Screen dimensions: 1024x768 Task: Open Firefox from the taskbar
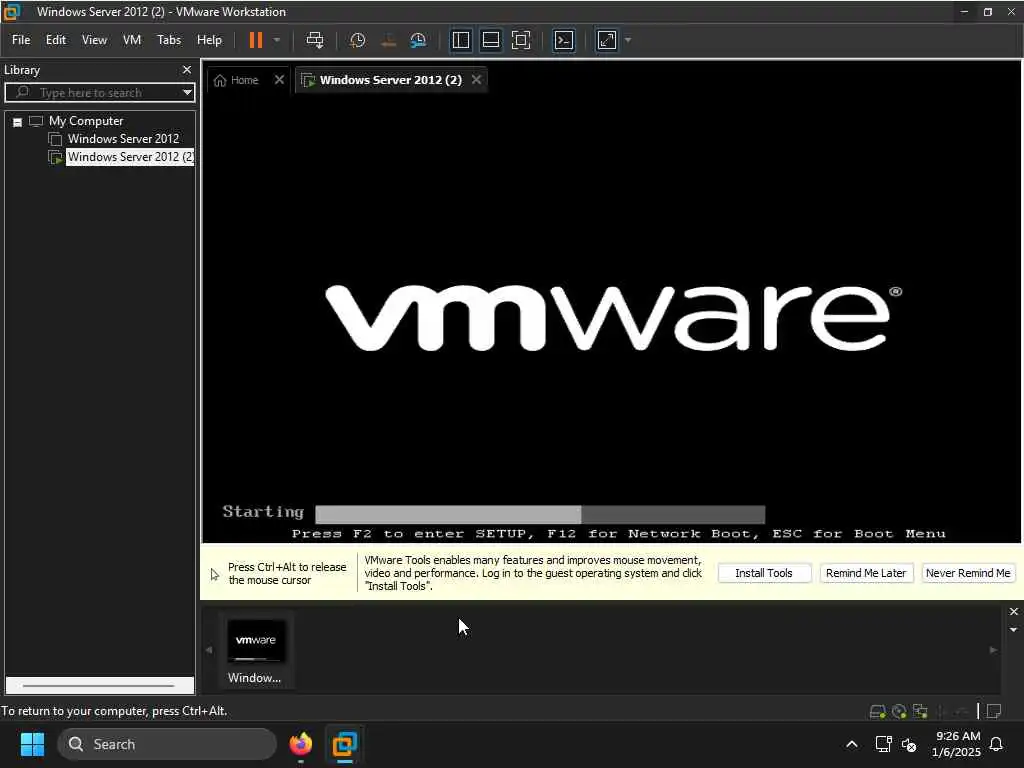pos(300,744)
